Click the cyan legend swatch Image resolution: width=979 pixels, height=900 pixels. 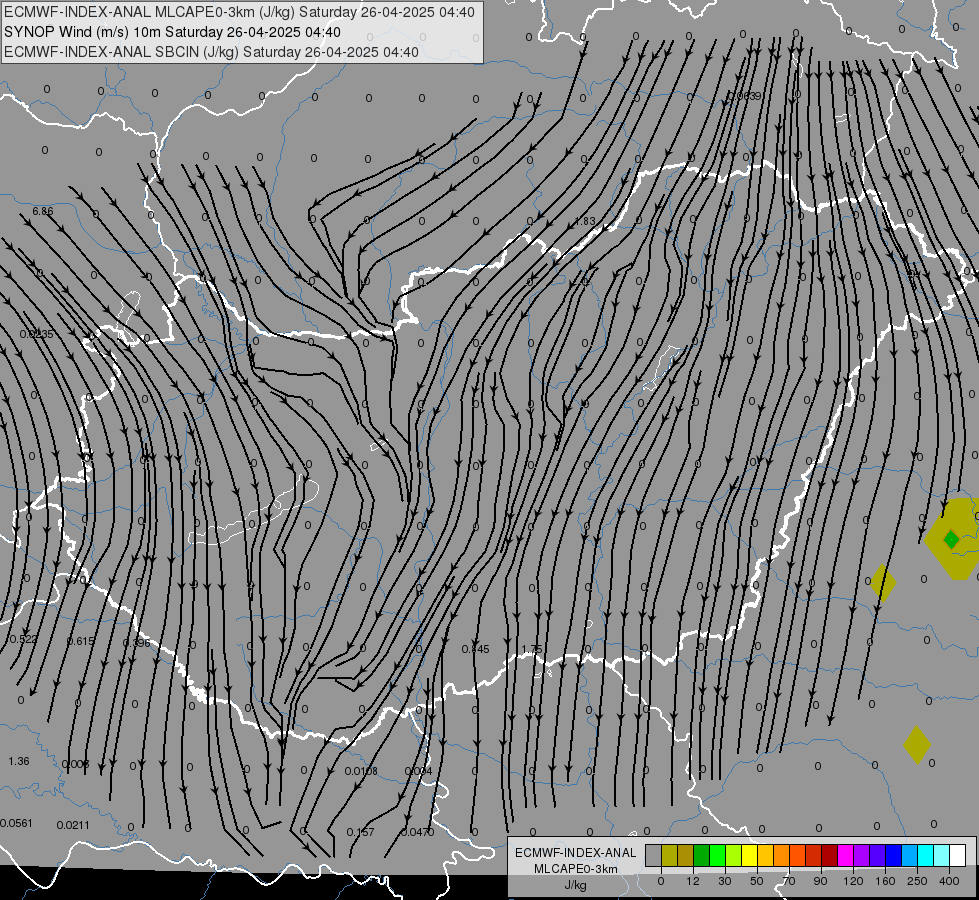point(925,855)
